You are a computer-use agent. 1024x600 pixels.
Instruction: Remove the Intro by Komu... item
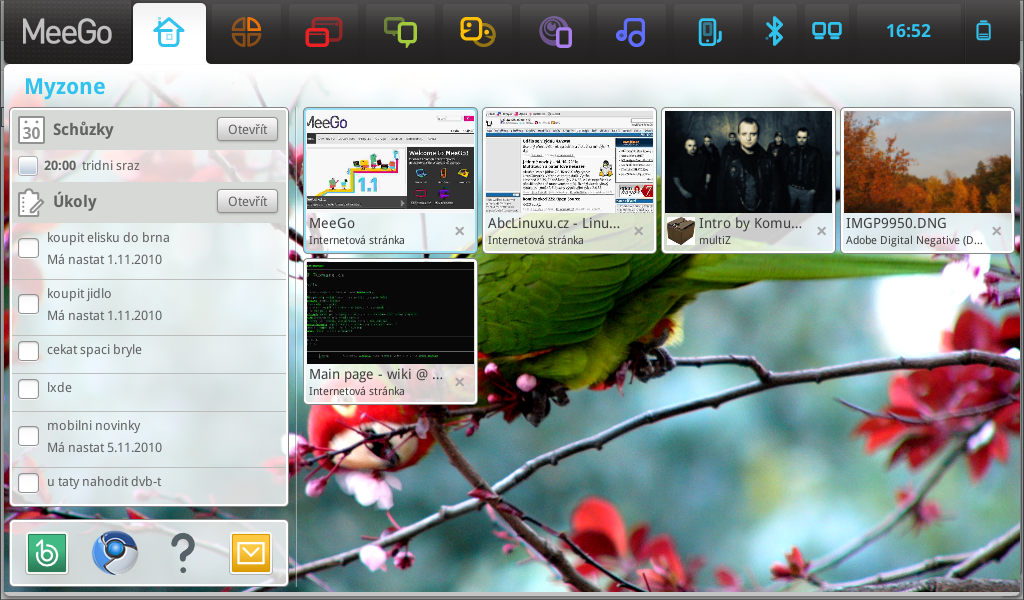tap(822, 231)
